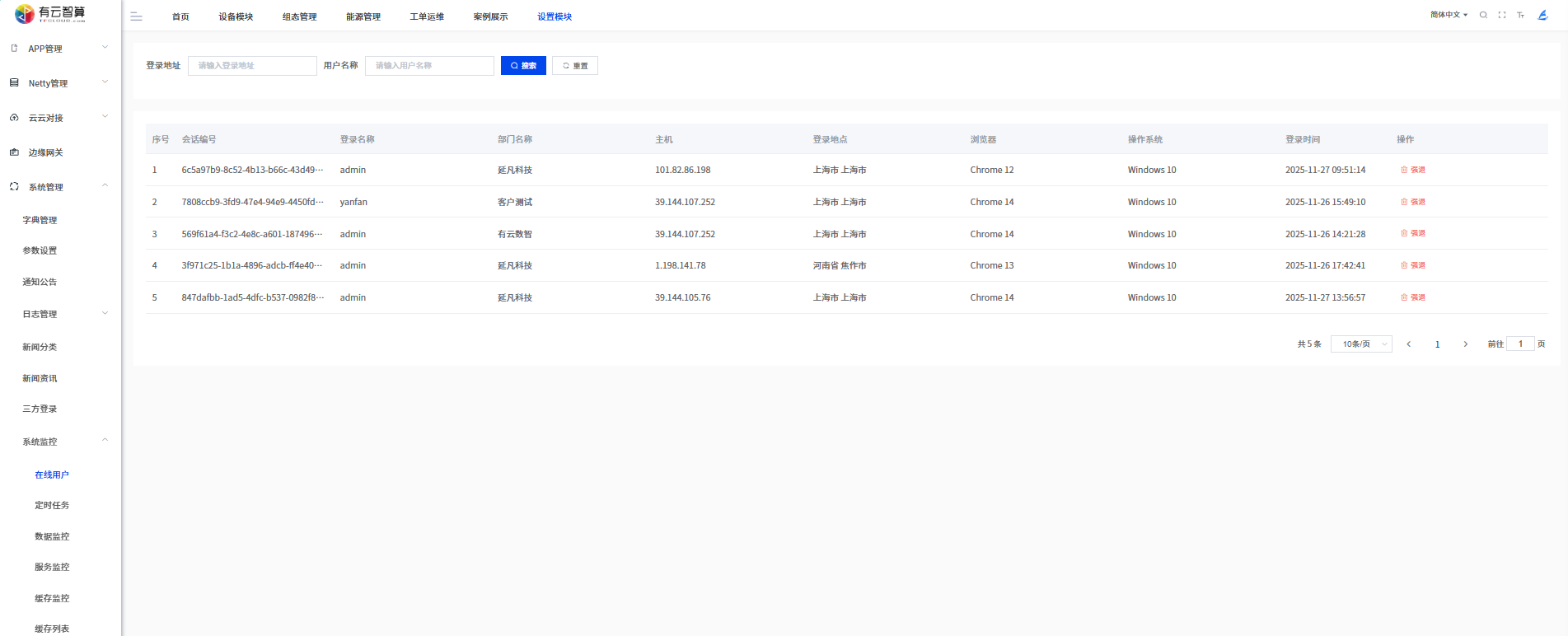This screenshot has height=636, width=1568.
Task: Click the blue user avatar icon
Action: click(x=1542, y=15)
